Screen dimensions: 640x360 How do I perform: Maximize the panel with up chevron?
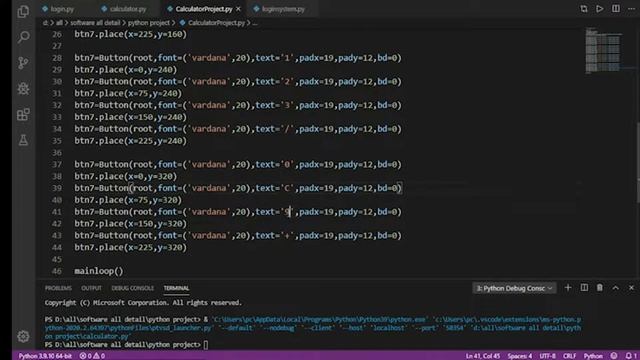(616, 288)
